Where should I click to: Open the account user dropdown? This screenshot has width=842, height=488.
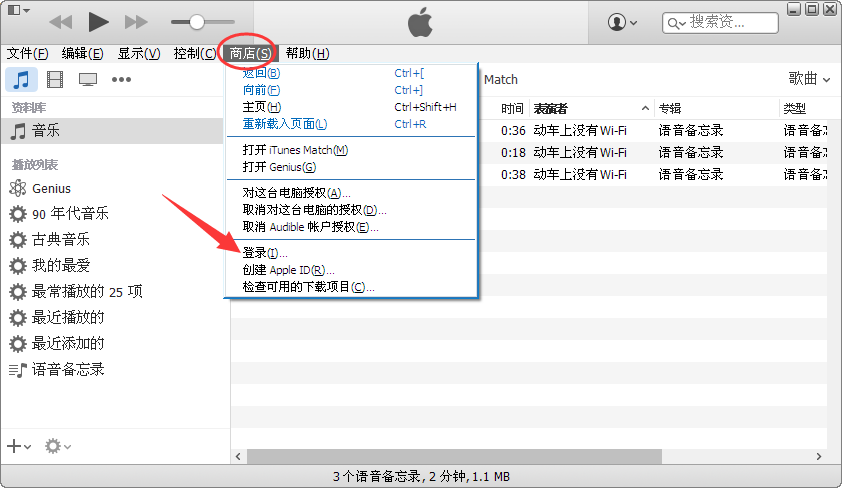click(x=622, y=23)
